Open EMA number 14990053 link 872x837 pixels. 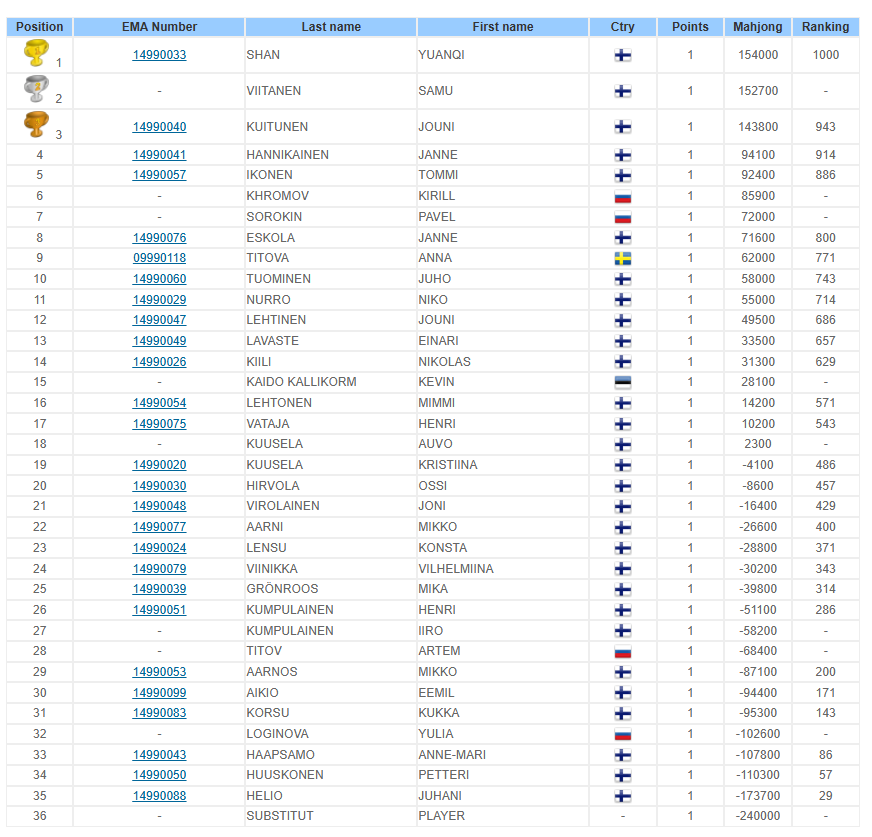[x=159, y=672]
